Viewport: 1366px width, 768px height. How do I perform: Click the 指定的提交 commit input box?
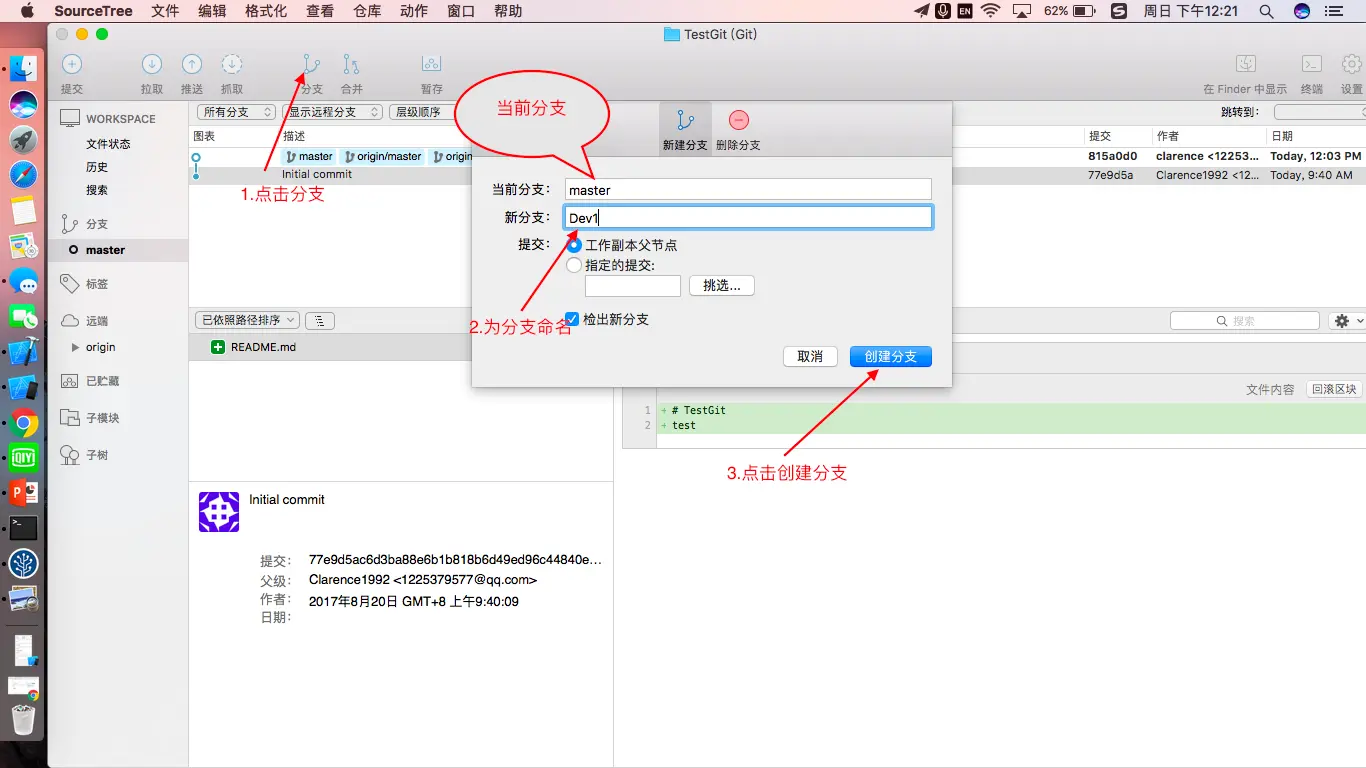coord(633,286)
